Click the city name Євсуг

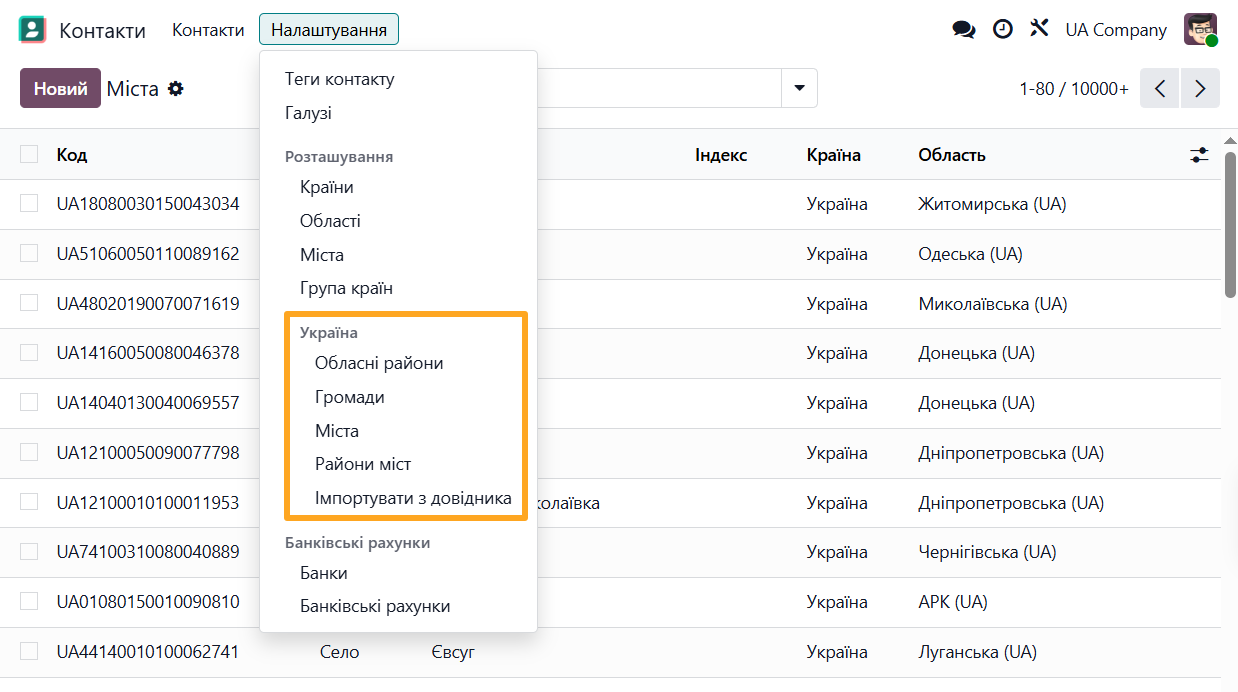coord(453,652)
